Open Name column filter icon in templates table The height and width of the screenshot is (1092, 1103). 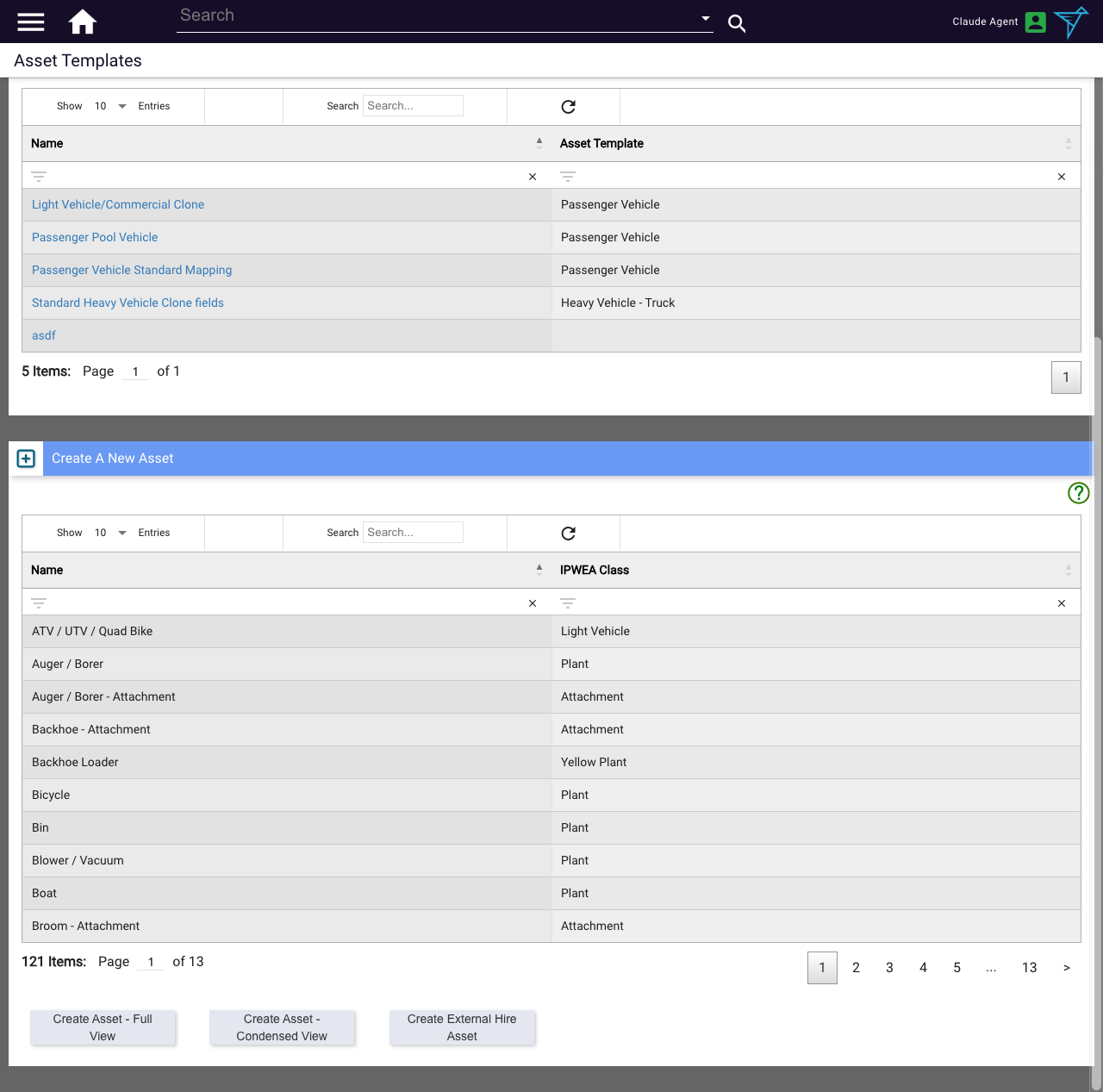[x=39, y=176]
